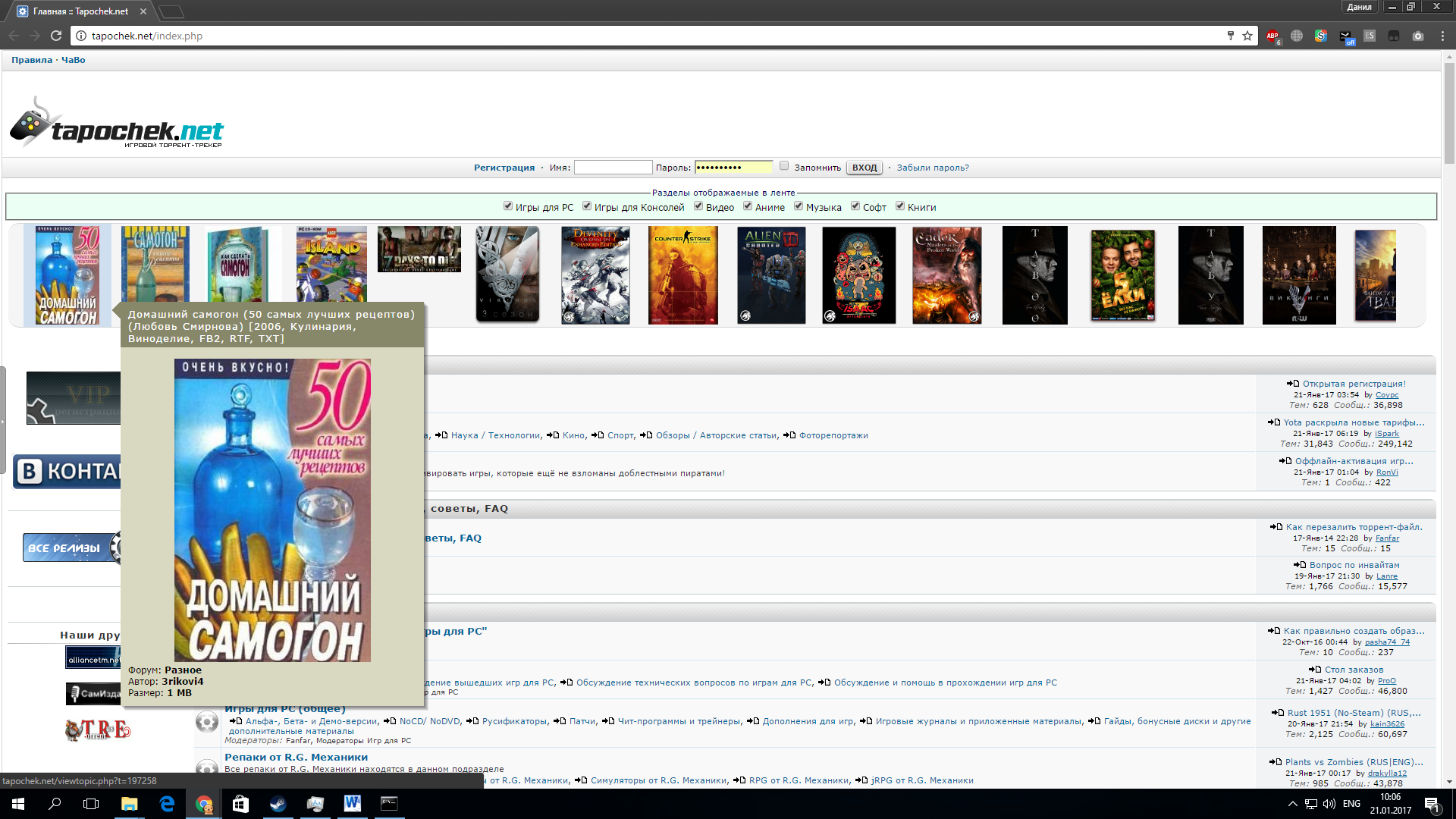View site information icon in address bar
This screenshot has width=1456, height=819.
pyautogui.click(x=81, y=36)
